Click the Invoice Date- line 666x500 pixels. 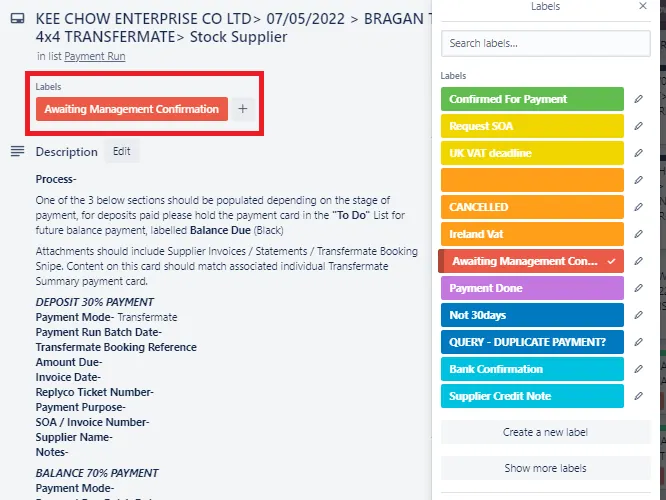pos(68,377)
